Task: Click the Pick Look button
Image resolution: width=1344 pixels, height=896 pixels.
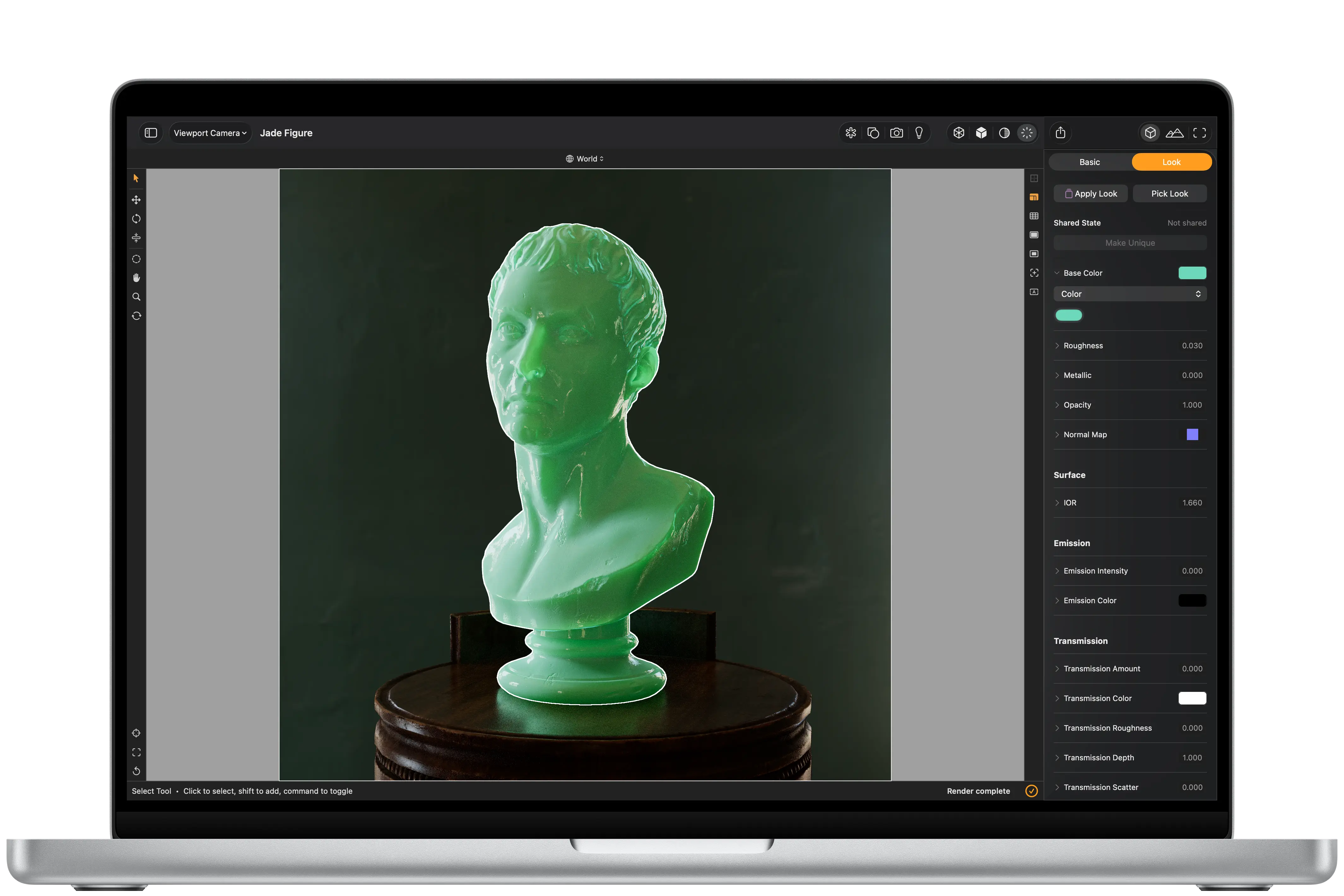Action: (1170, 194)
